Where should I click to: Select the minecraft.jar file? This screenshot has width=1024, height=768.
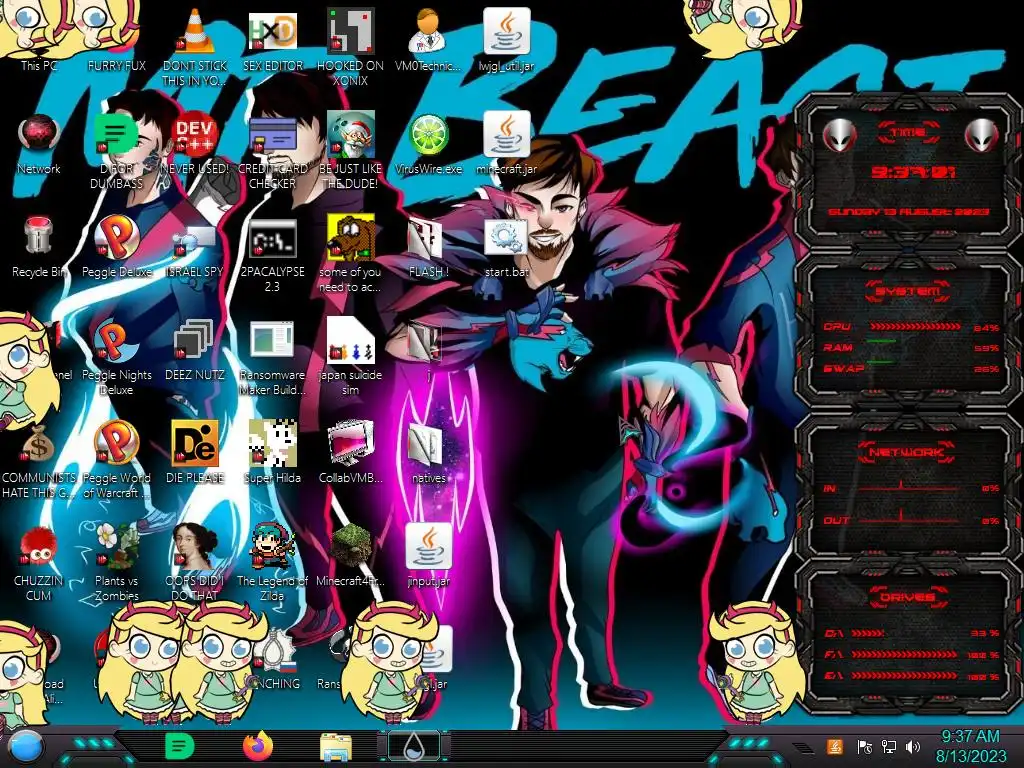coord(506,135)
